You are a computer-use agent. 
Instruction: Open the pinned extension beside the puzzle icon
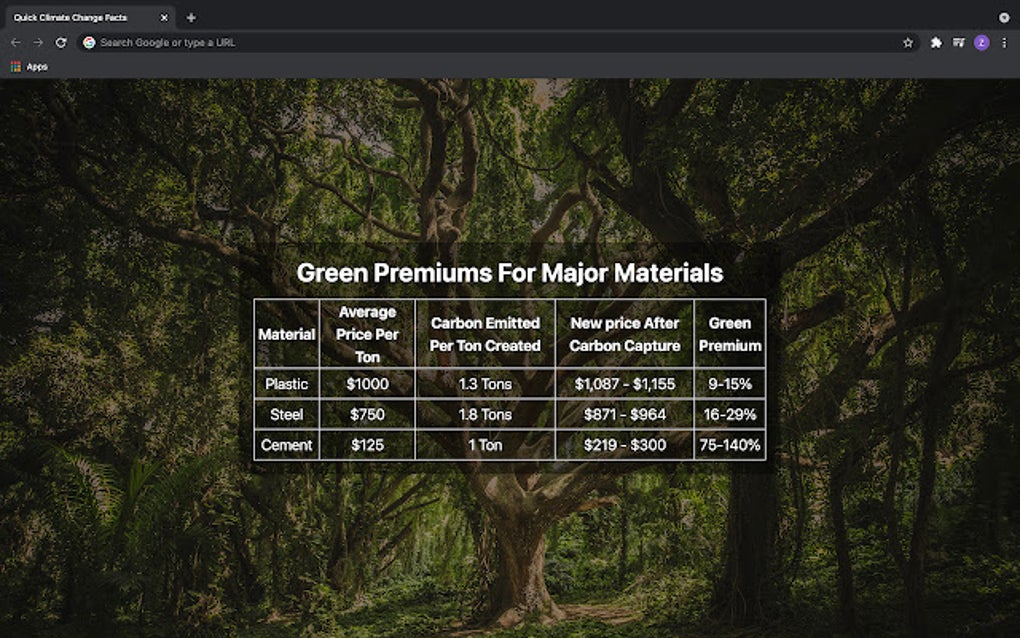[957, 43]
